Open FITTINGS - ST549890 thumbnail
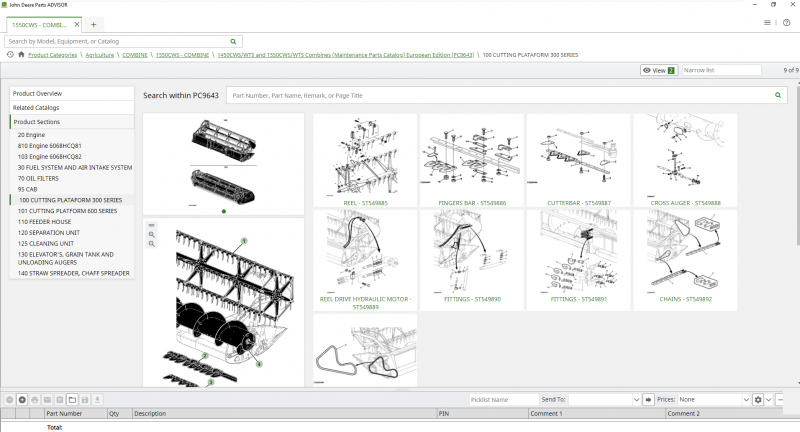 472,260
